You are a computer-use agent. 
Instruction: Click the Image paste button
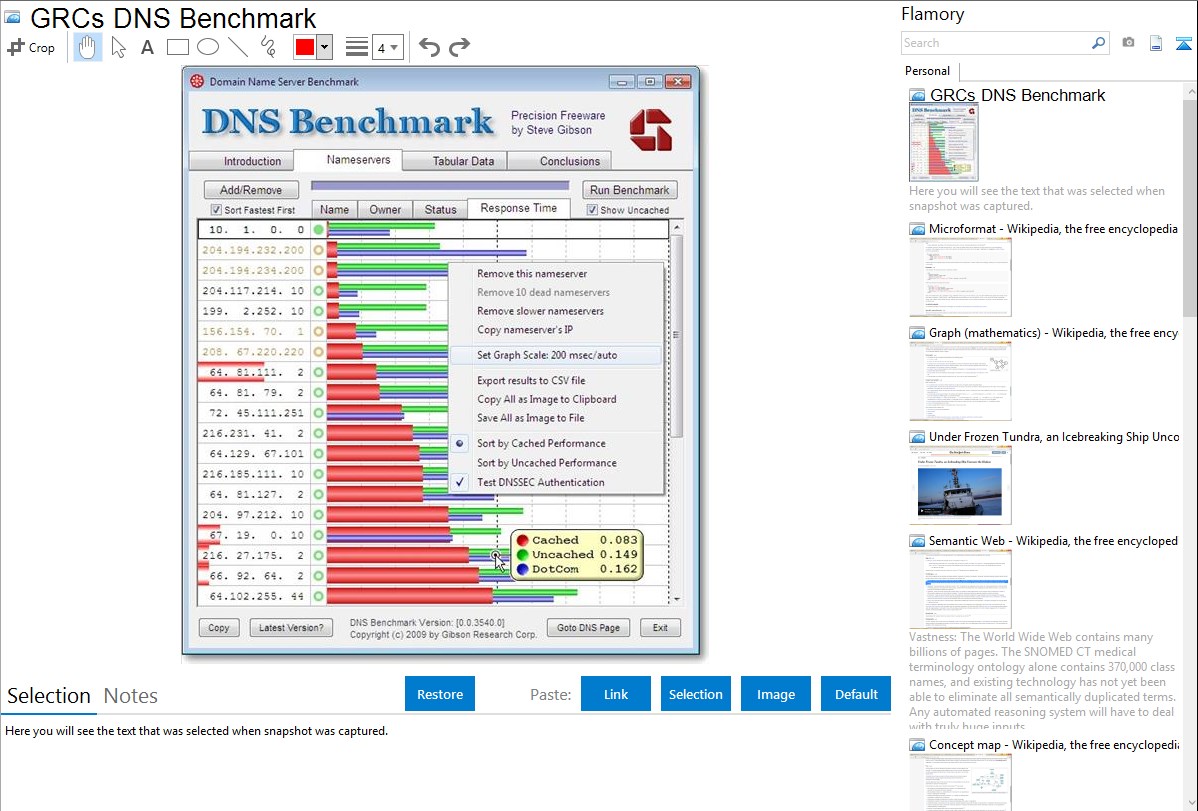tap(775, 694)
